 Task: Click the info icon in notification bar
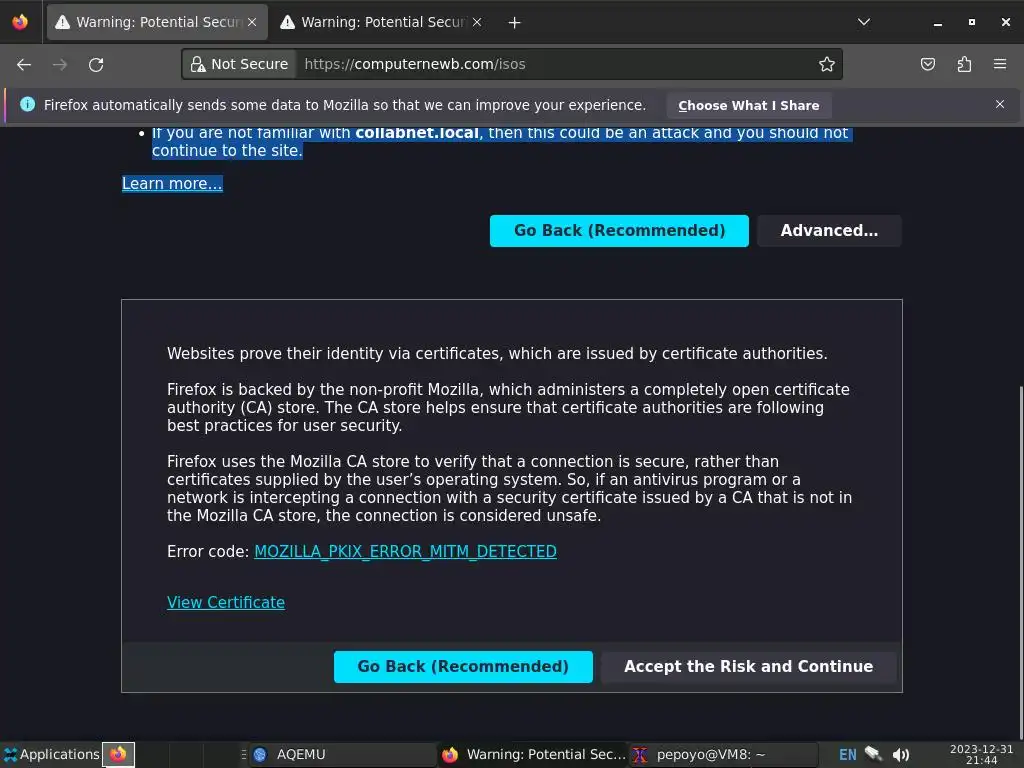coord(27,104)
